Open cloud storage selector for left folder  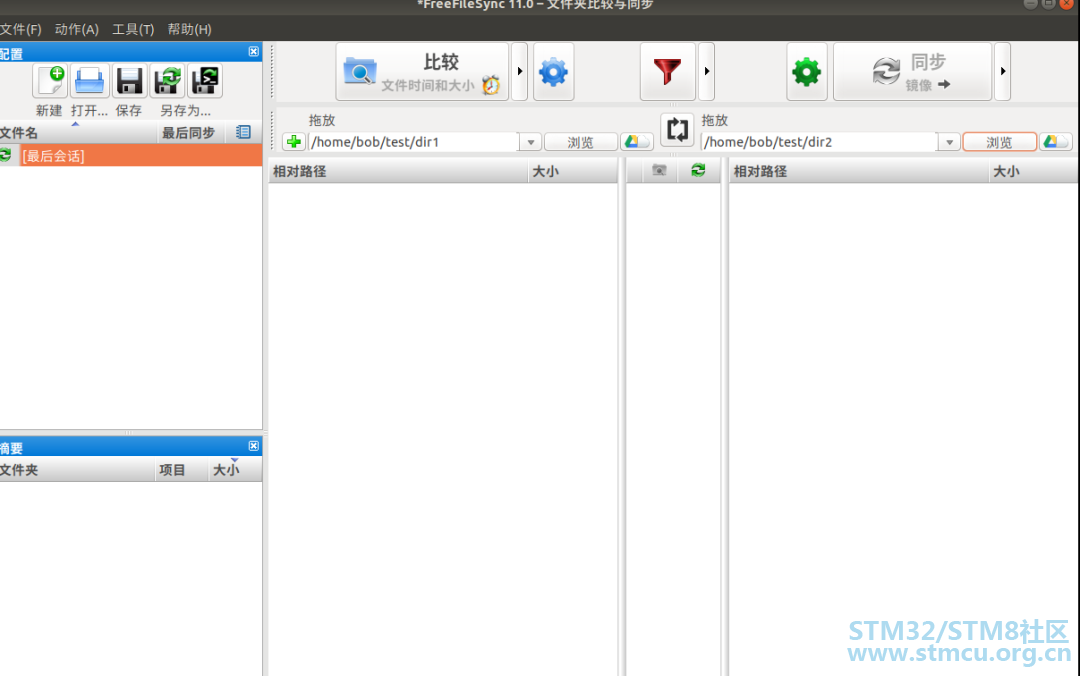point(636,142)
